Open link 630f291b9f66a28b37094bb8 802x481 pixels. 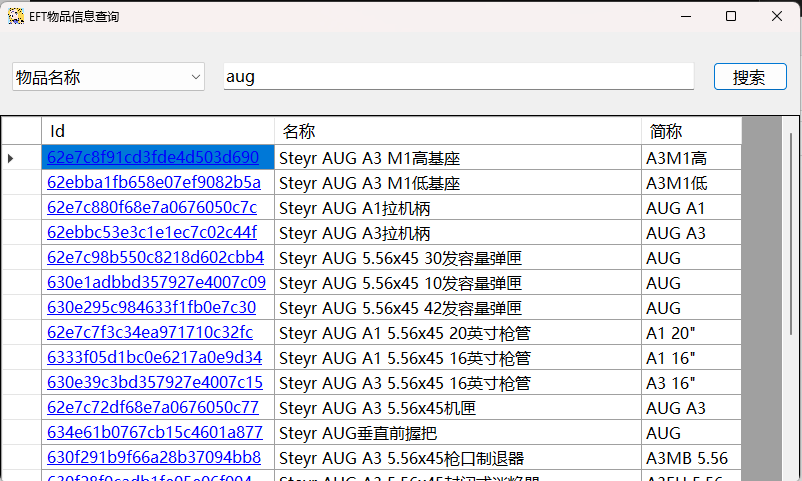154,457
